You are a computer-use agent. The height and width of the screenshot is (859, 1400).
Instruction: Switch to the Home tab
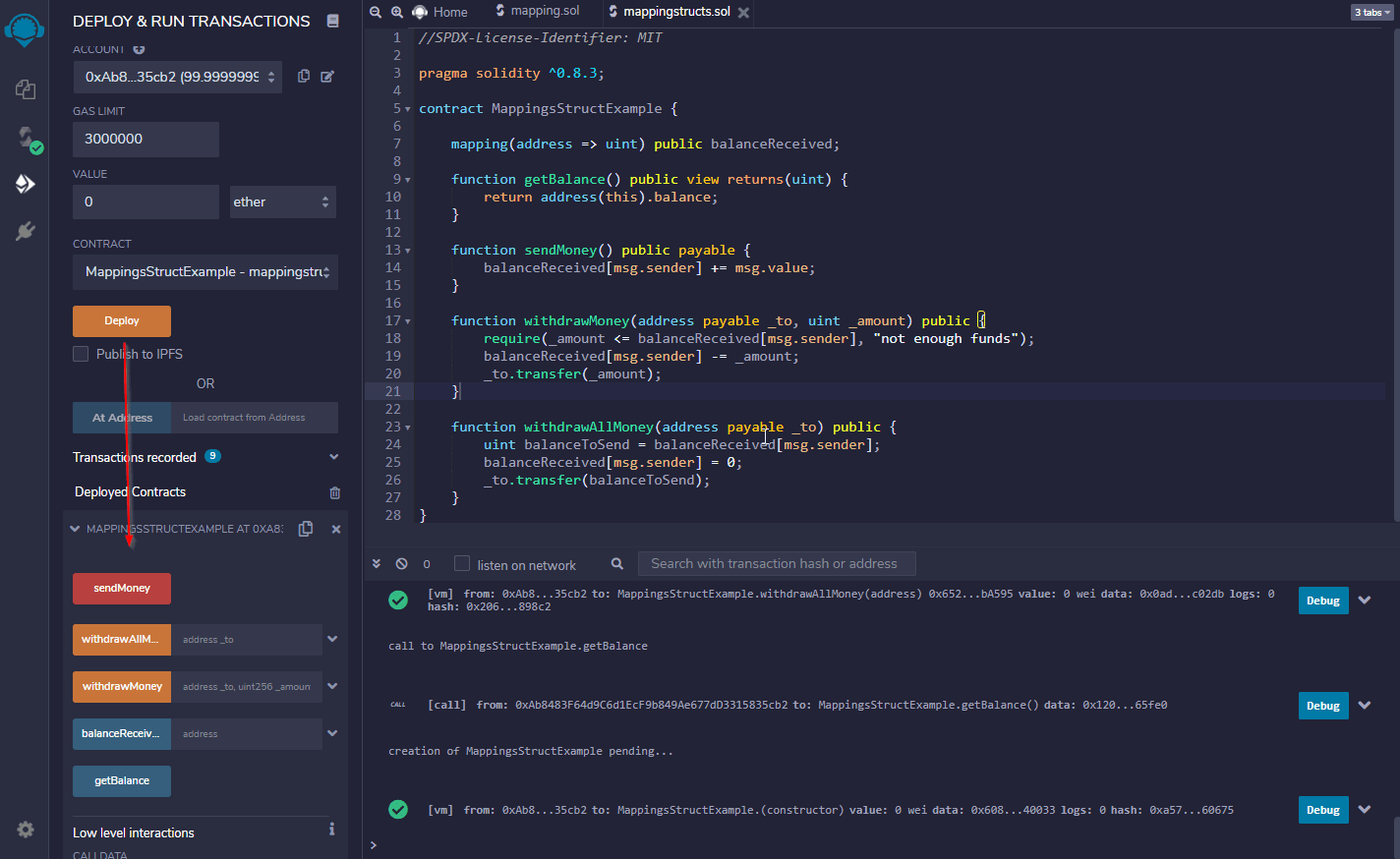(440, 12)
